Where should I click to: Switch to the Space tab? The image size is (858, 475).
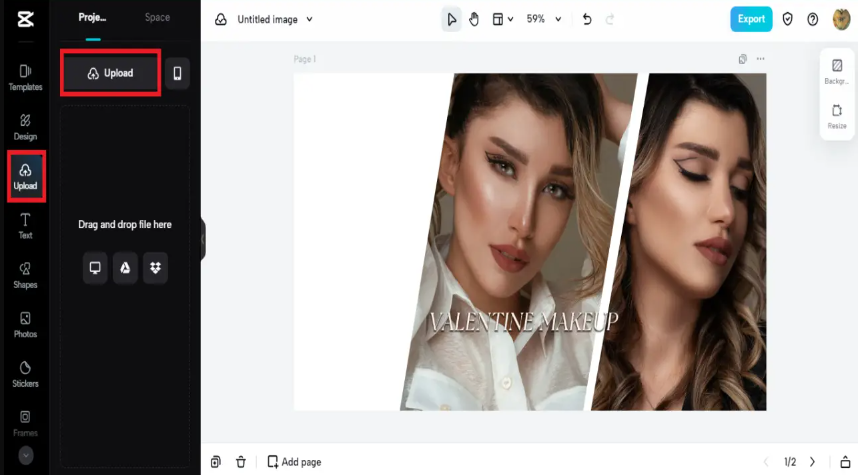[157, 18]
